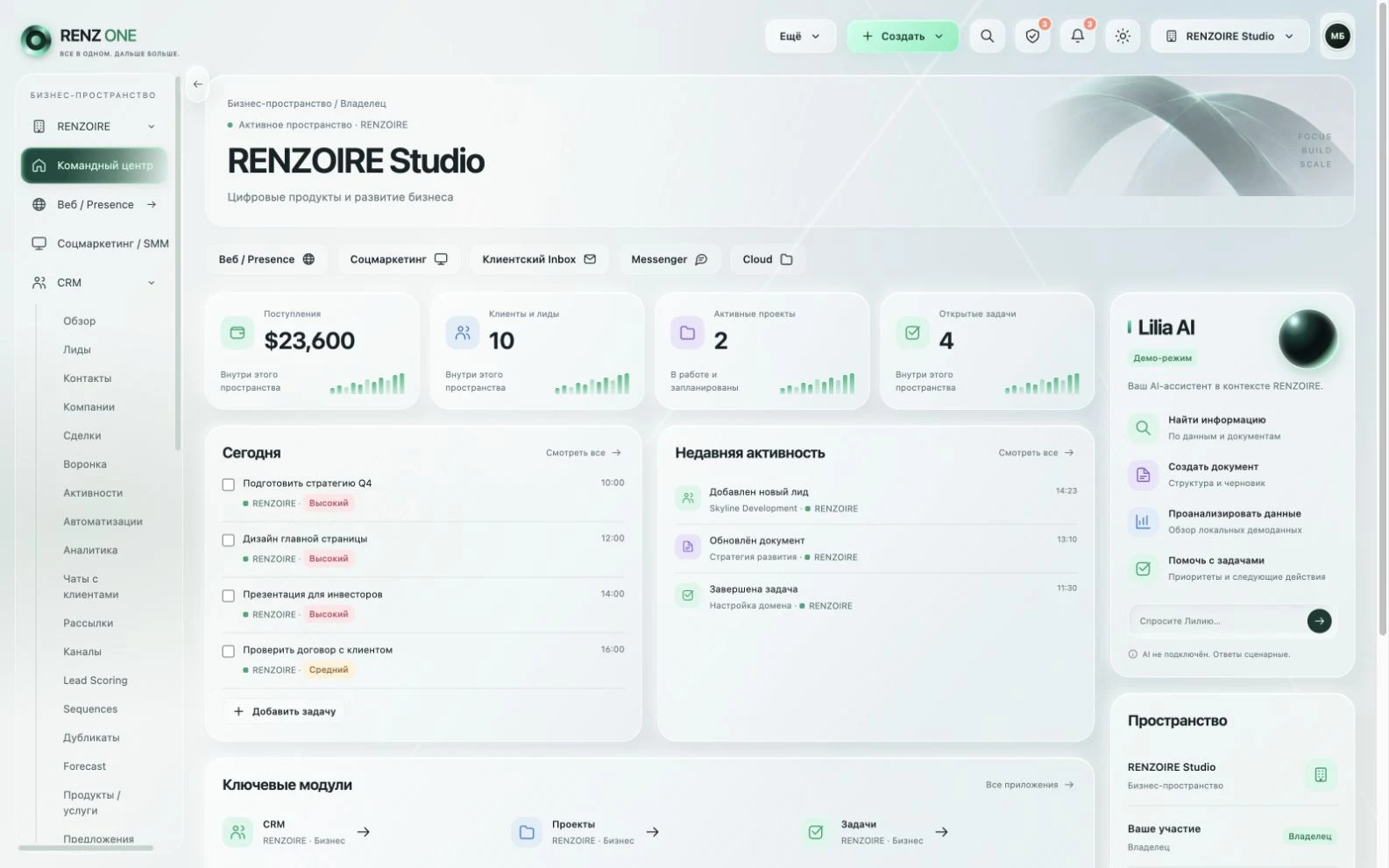Click the RENZ ONE logo
Viewport: 1389px width, 868px height.
(98, 39)
